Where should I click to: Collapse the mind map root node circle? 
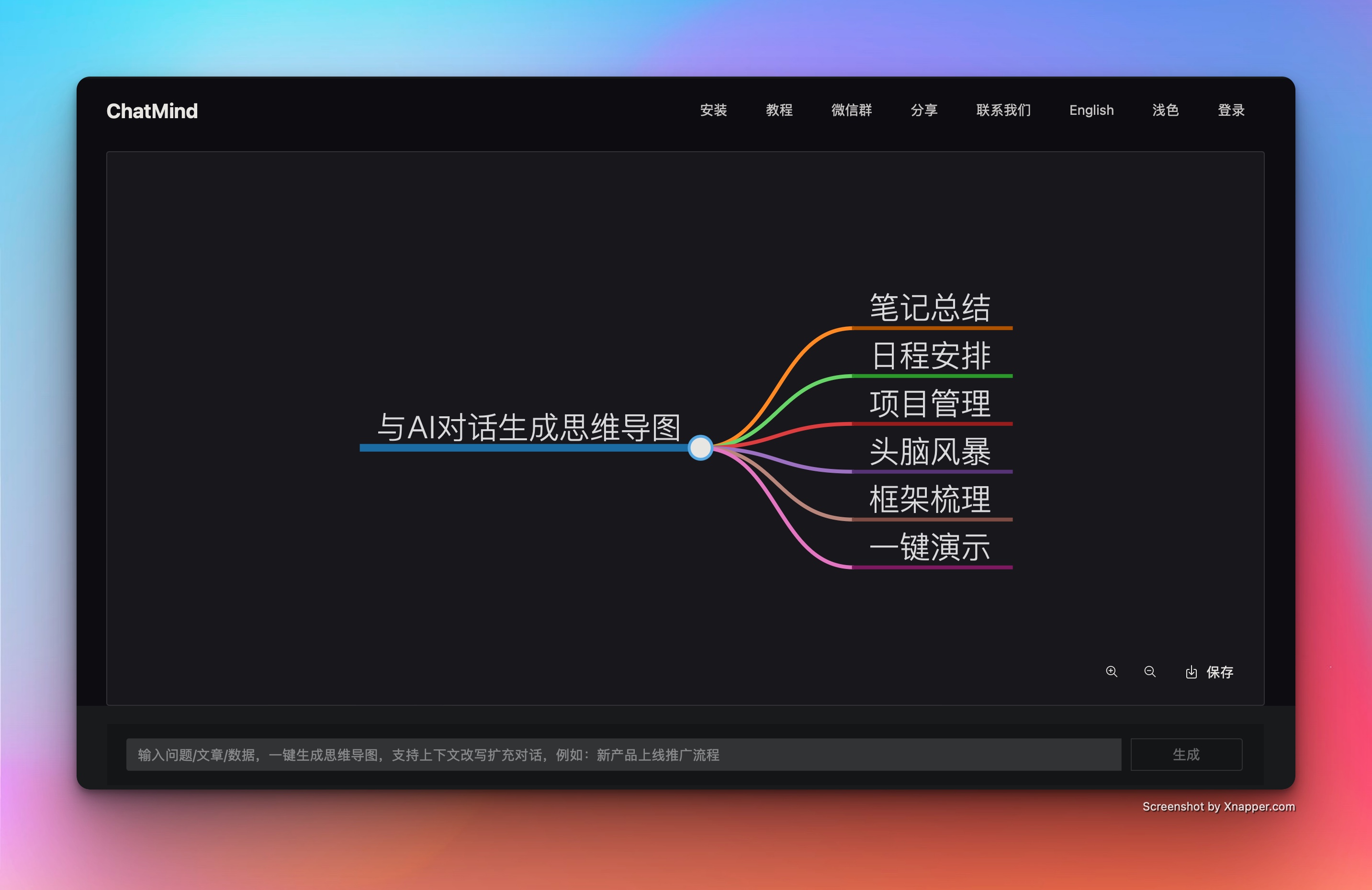(700, 447)
